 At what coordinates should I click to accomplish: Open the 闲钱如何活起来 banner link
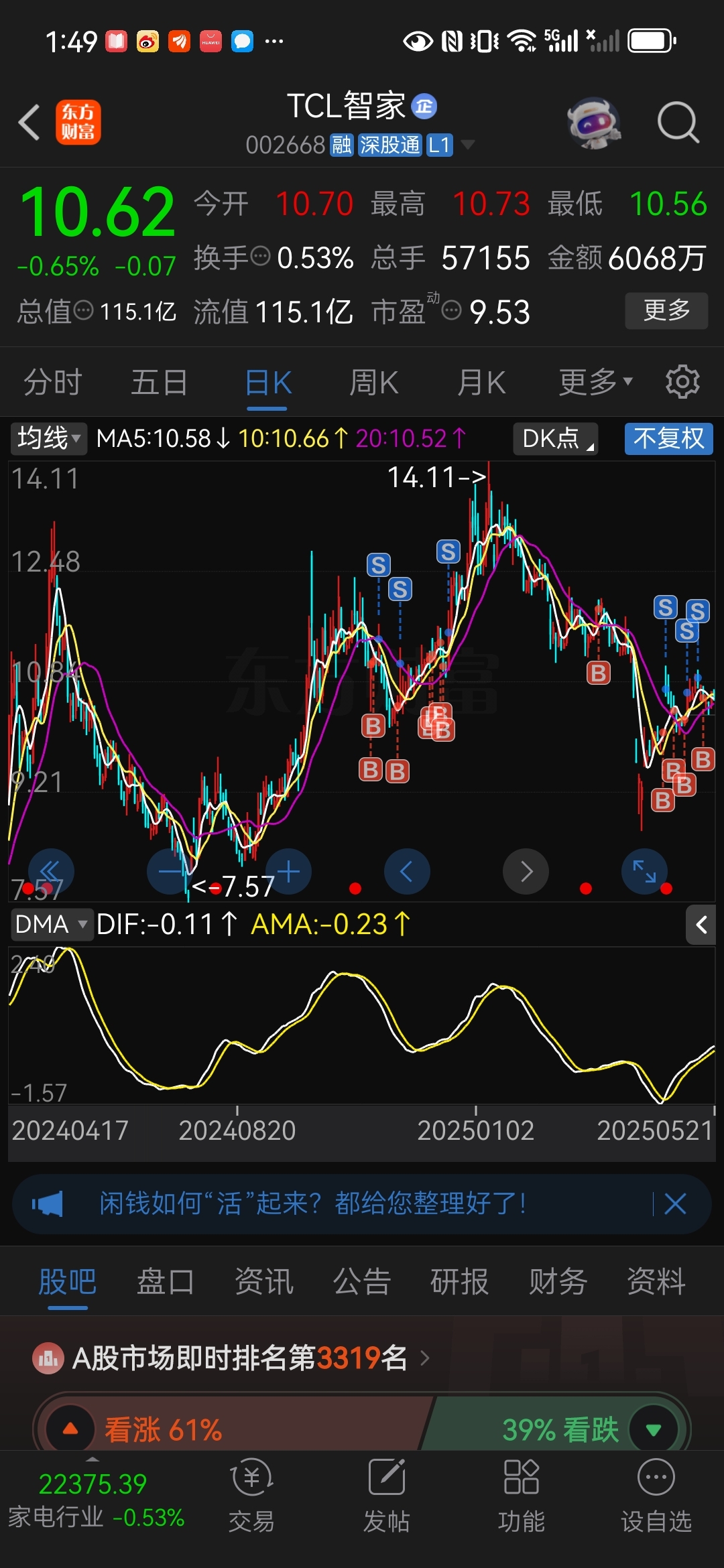[313, 1203]
